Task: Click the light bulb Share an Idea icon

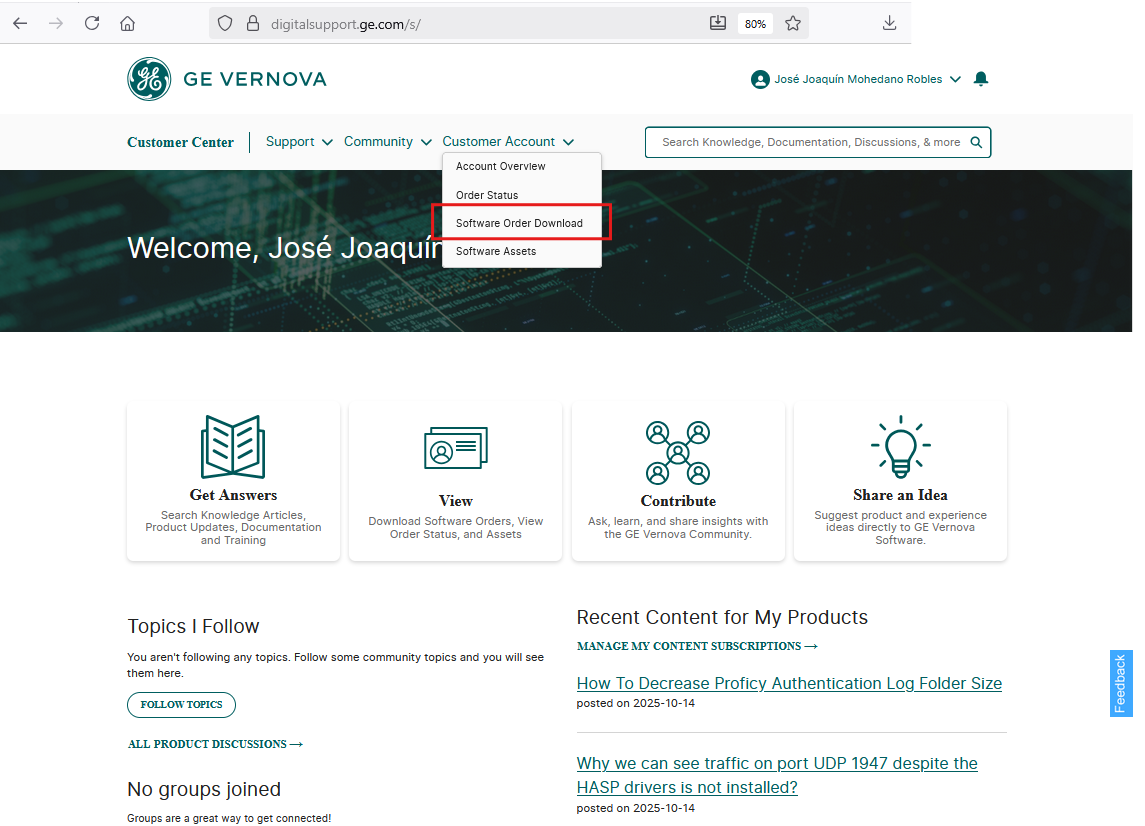Action: point(900,447)
